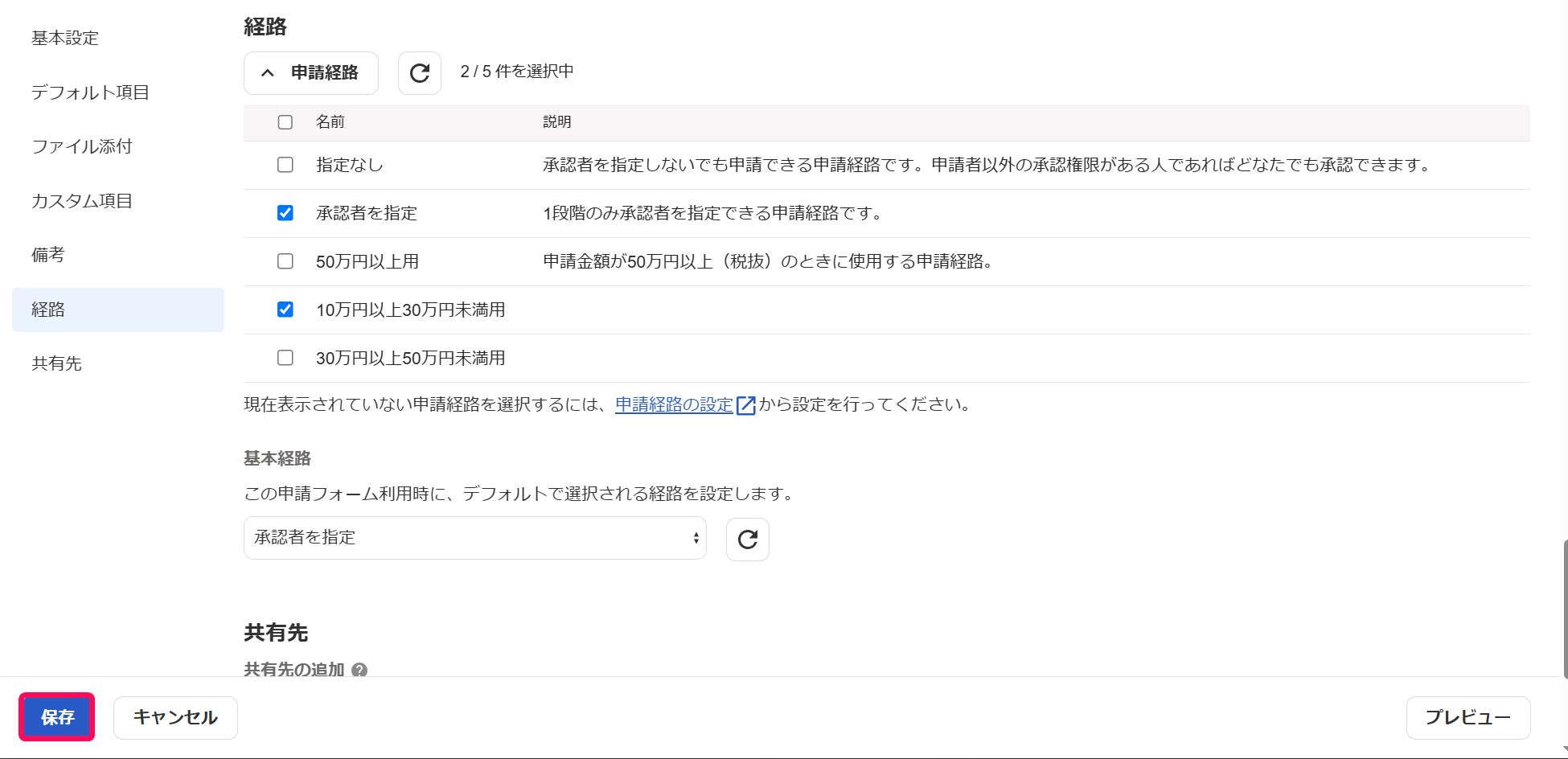The width and height of the screenshot is (1568, 759).
Task: Click the 経路 section heading
Action: coord(265,27)
